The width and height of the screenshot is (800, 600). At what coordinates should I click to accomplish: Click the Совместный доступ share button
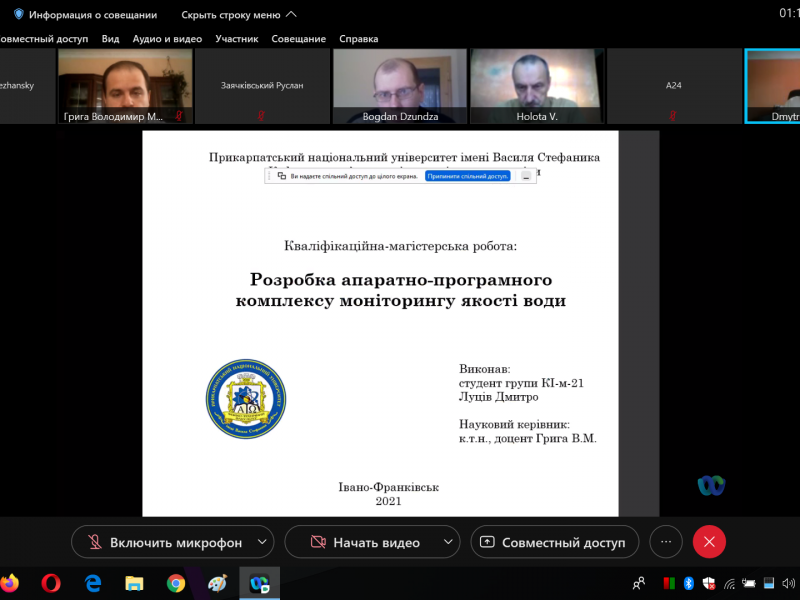tap(554, 542)
